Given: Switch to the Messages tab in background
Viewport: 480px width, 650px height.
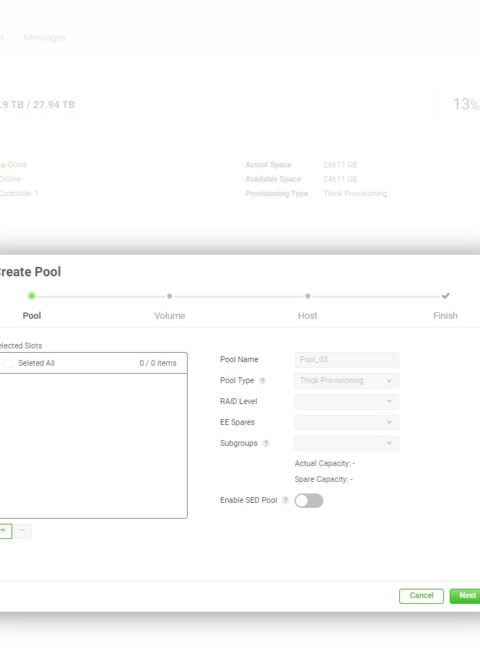Looking at the screenshot, I should tap(45, 37).
